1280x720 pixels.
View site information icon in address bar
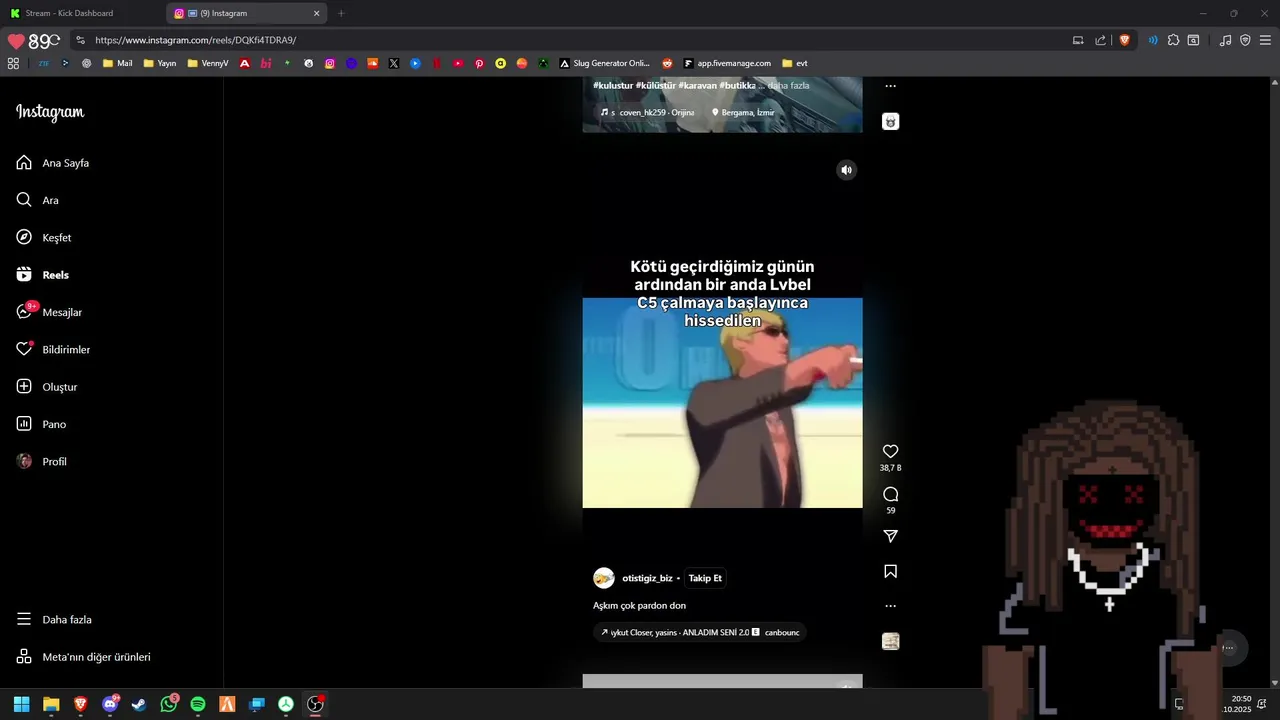click(x=80, y=40)
